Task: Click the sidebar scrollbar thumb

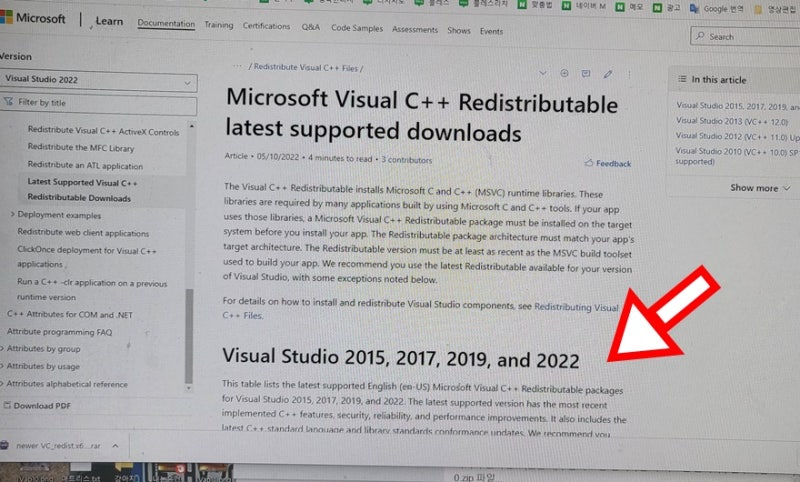Action: coord(189,336)
